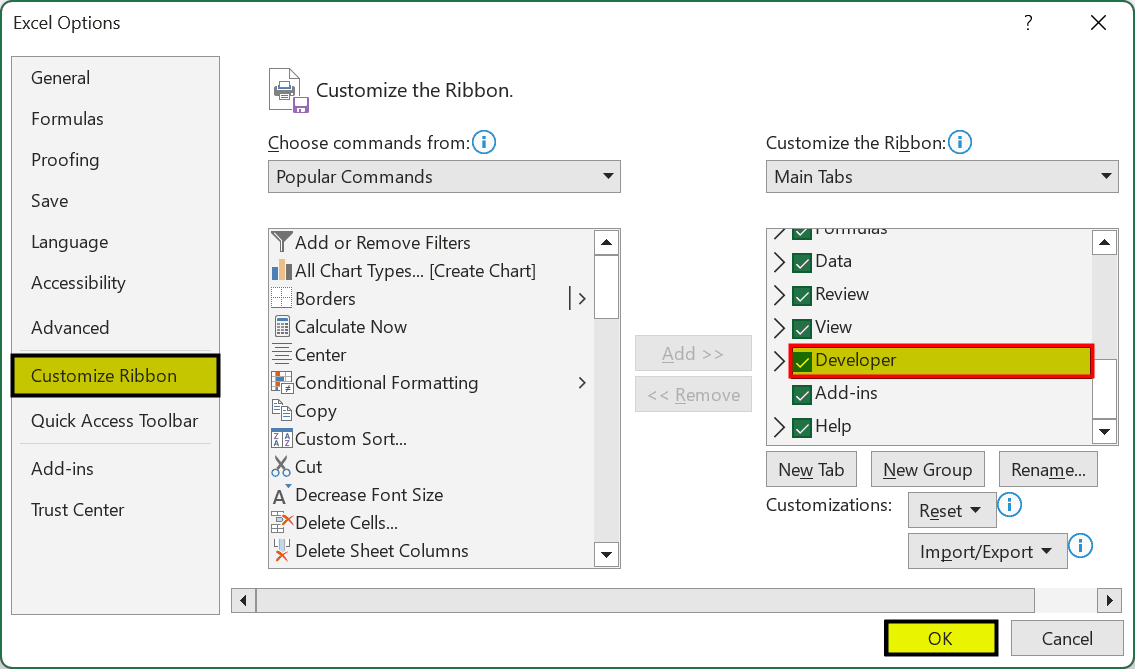Toggle the Developer tab checkbox

point(801,361)
